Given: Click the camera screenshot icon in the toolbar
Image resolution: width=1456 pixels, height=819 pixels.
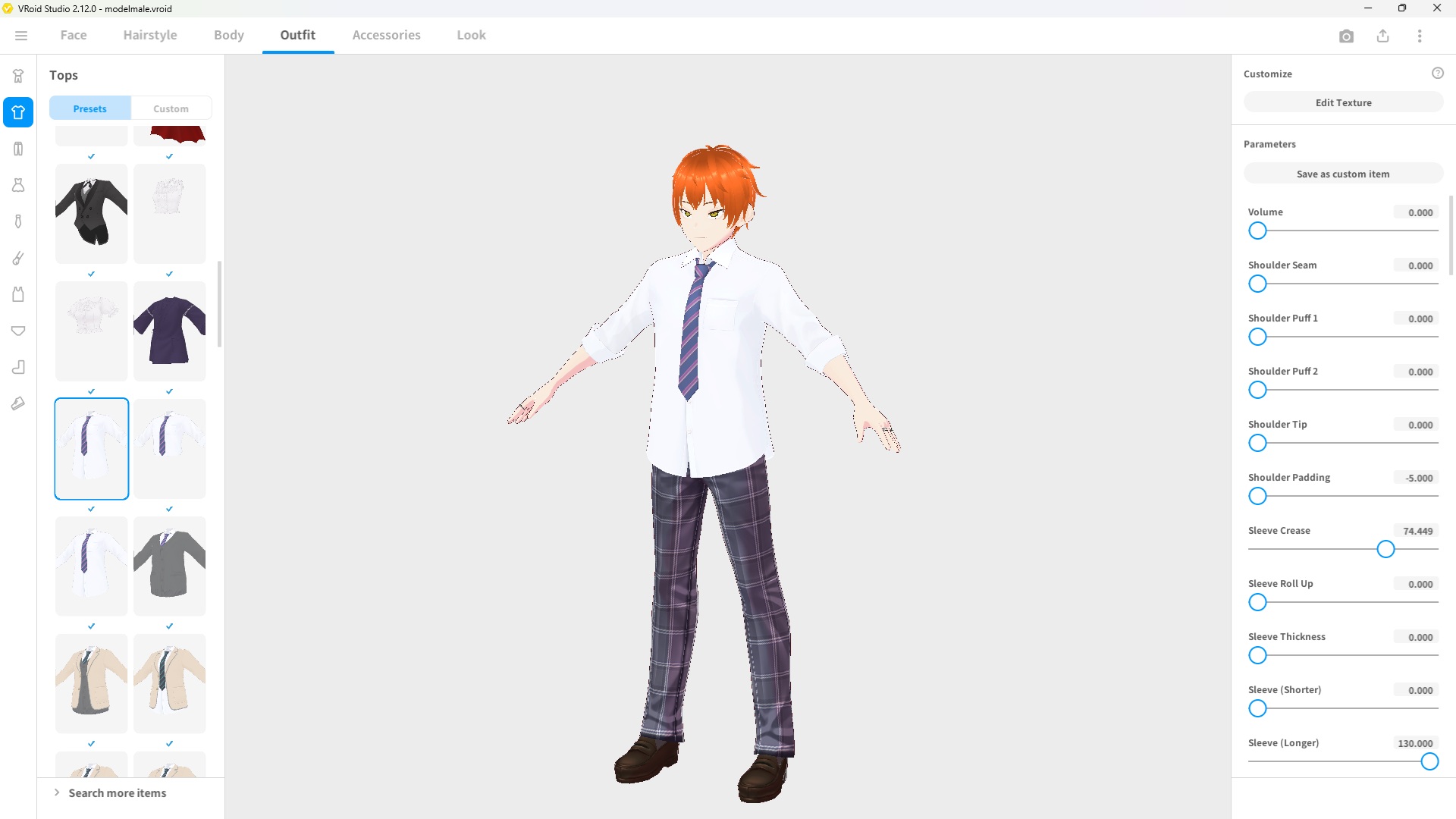Looking at the screenshot, I should [x=1347, y=36].
